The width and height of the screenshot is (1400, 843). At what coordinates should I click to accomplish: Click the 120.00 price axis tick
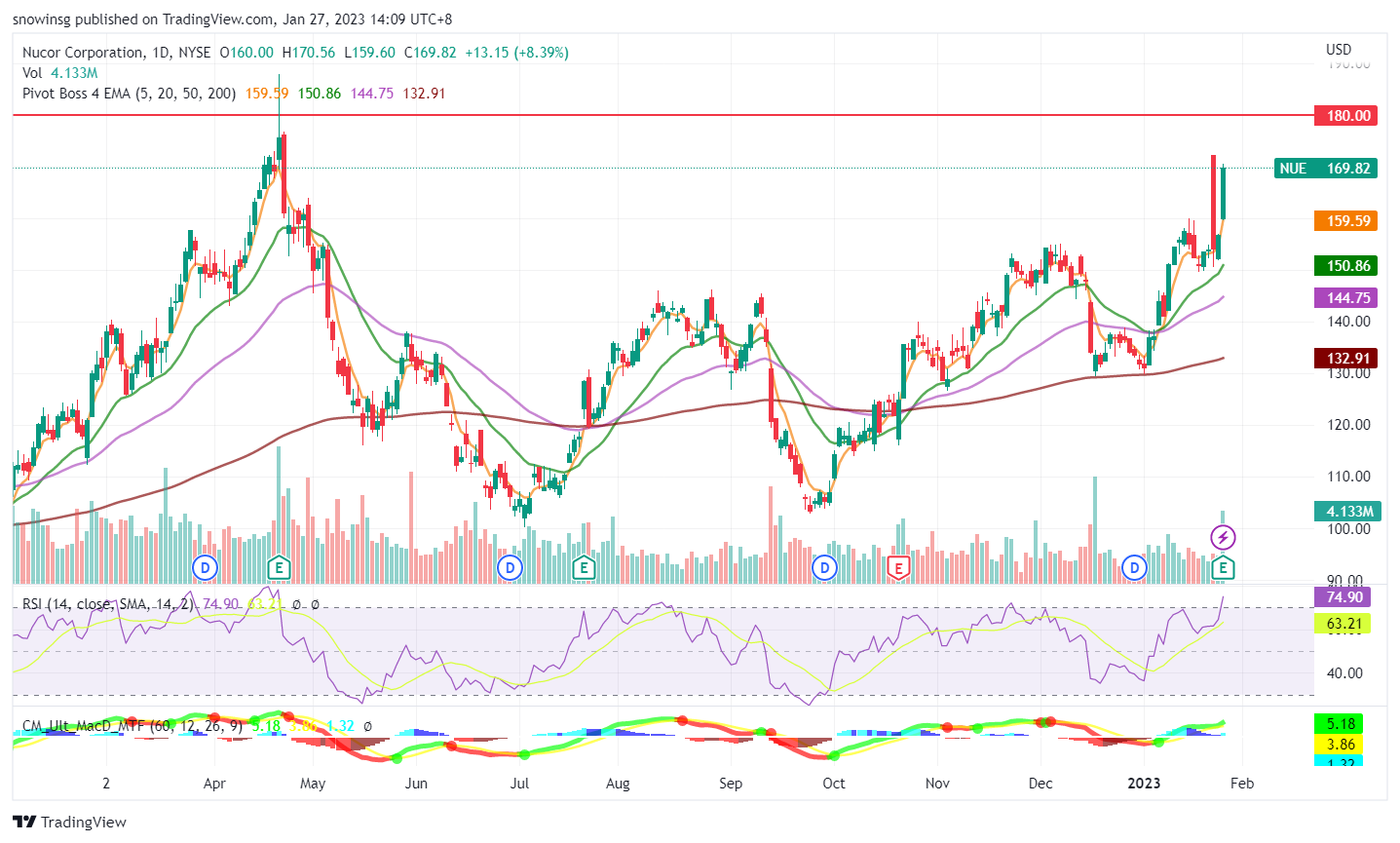tap(1348, 424)
